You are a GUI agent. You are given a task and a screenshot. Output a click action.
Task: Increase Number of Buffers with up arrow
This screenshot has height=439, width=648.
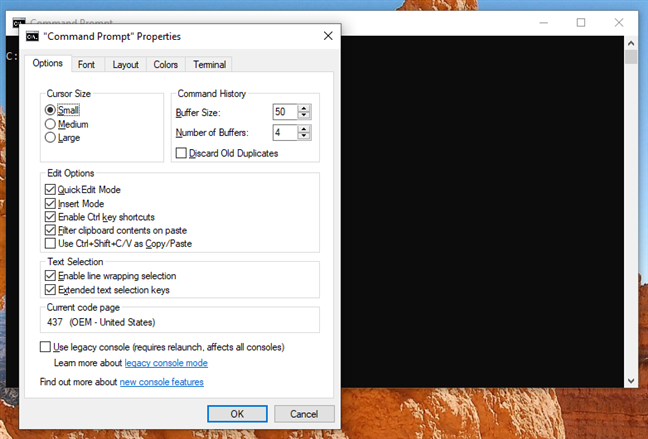[x=304, y=129]
